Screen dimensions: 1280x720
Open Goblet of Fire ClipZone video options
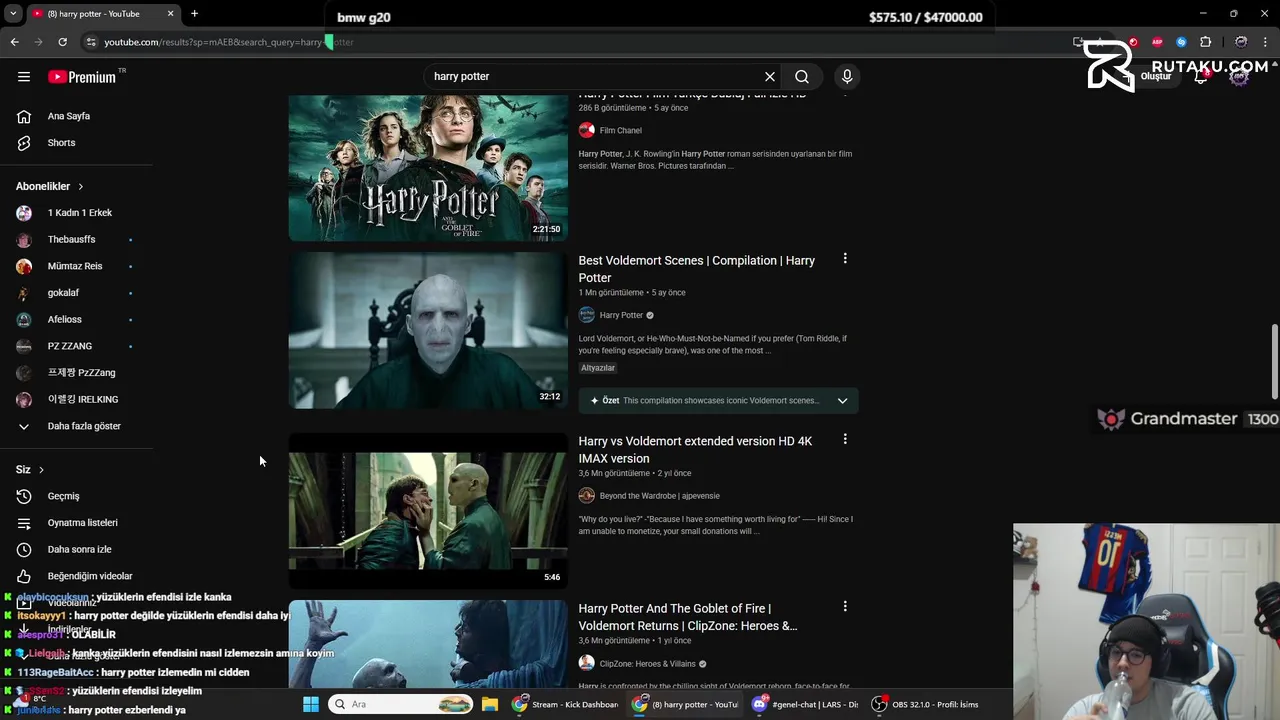pyautogui.click(x=845, y=606)
